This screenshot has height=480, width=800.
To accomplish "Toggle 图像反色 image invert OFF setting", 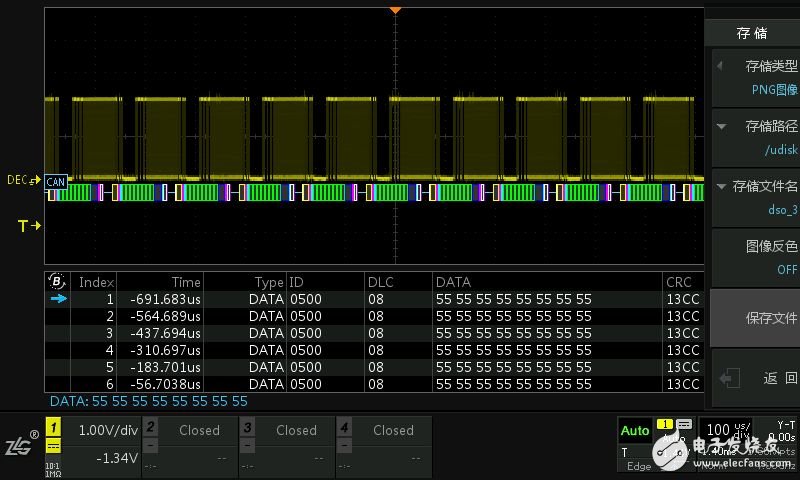I will coord(756,257).
